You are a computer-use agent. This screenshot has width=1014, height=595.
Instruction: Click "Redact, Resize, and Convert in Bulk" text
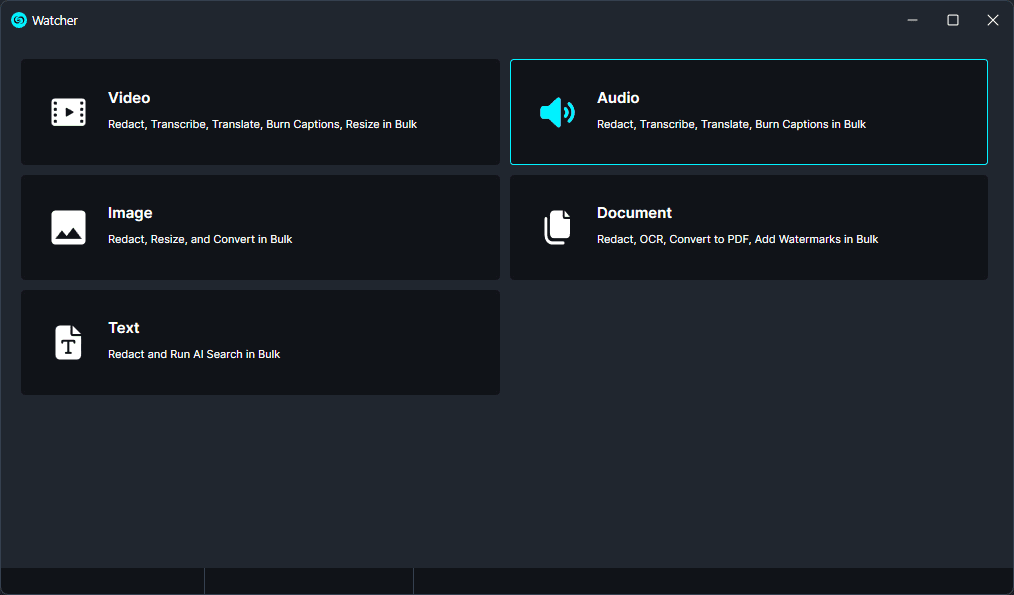point(200,239)
